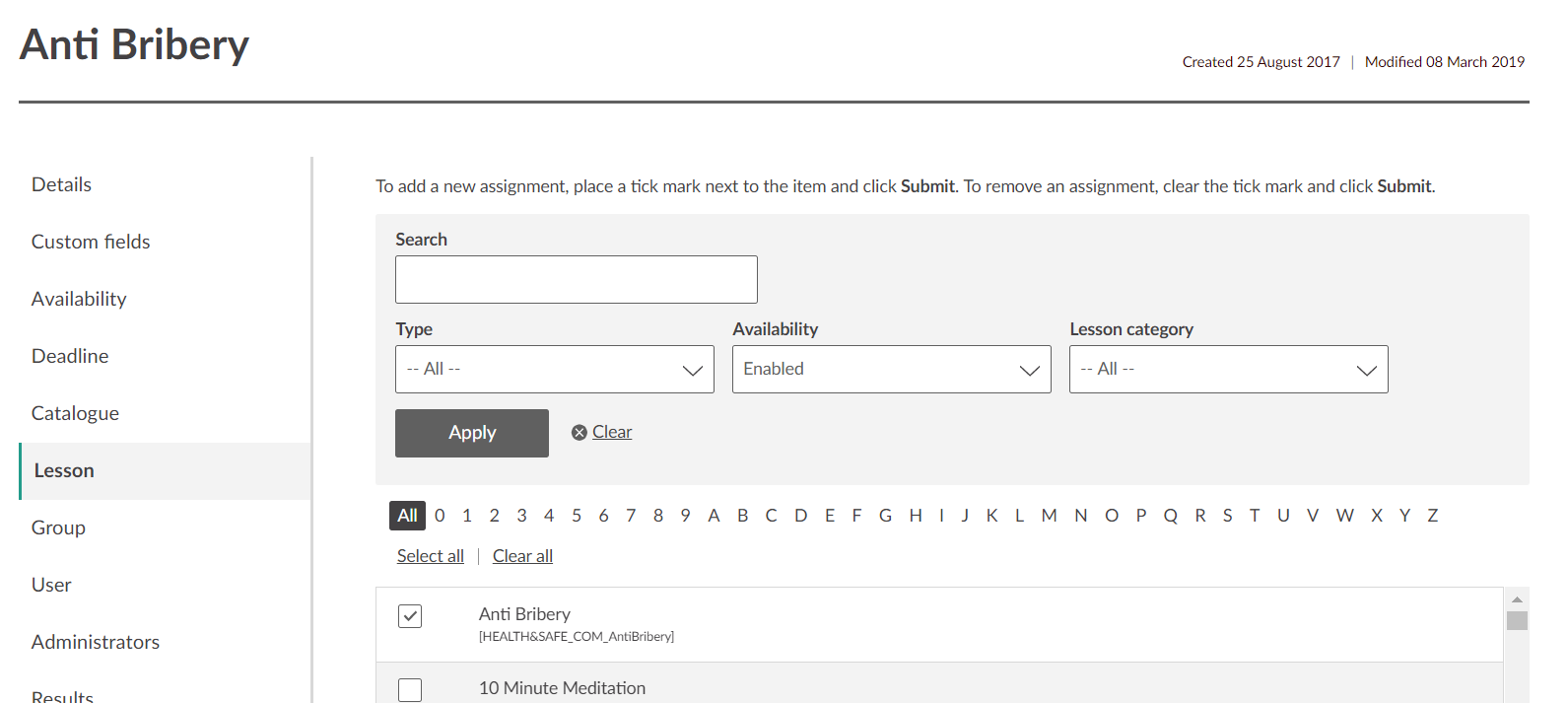Click the scrollbar up arrow in lesson list
The image size is (1568, 703).
coord(1517,599)
